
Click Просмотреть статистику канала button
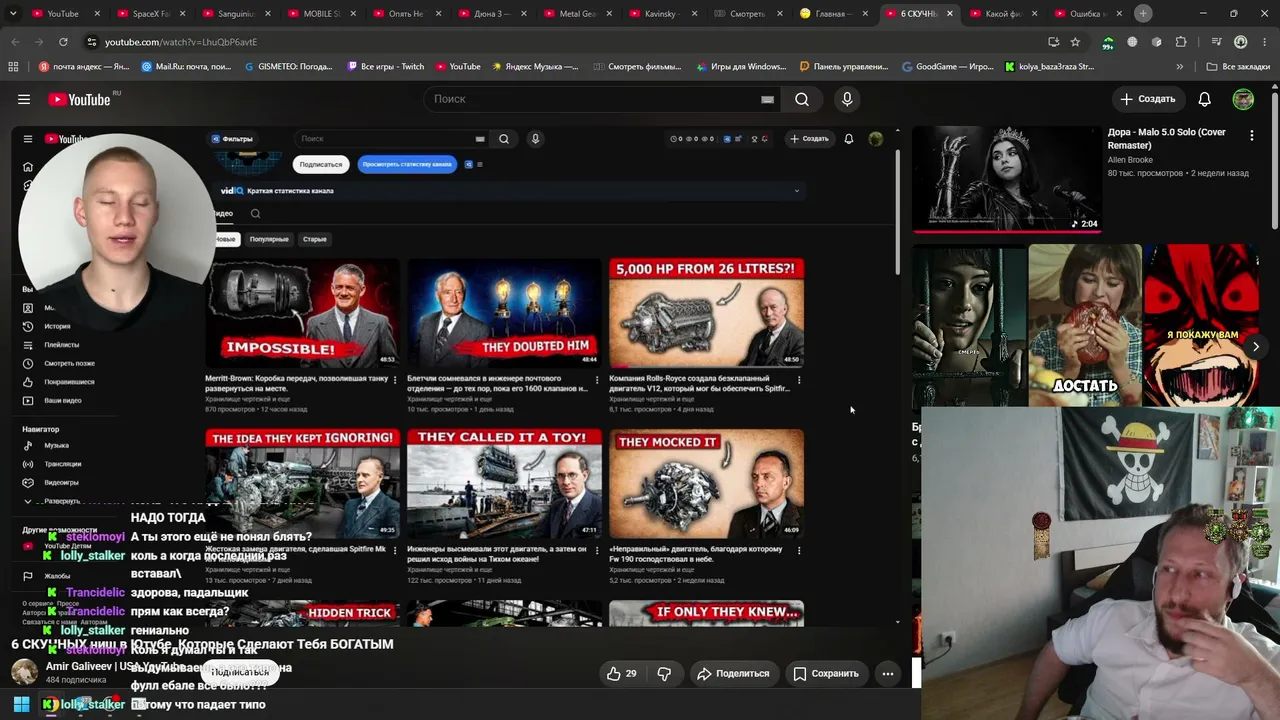(x=407, y=164)
